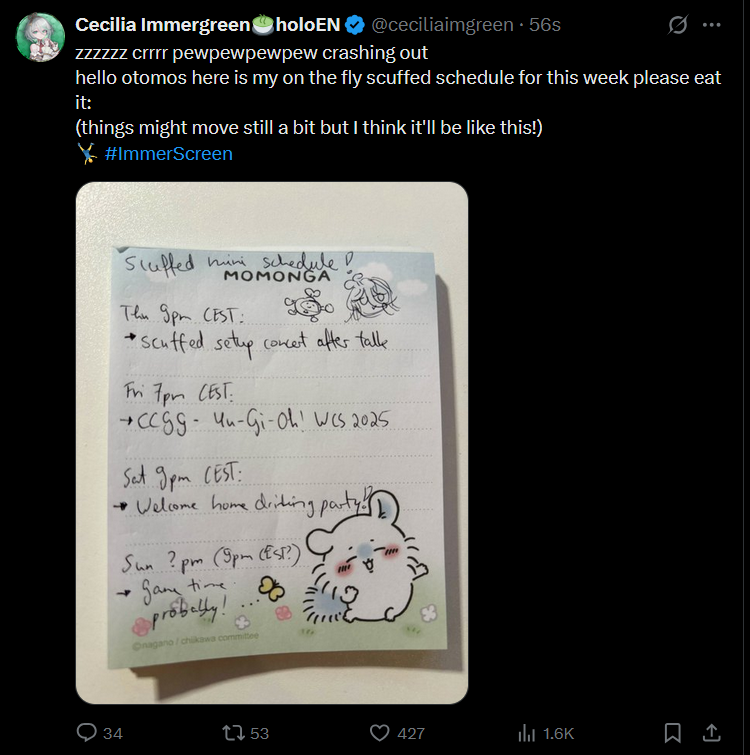750x755 pixels.
Task: Click the Cecilia Immergreen display name
Action: tap(160, 25)
